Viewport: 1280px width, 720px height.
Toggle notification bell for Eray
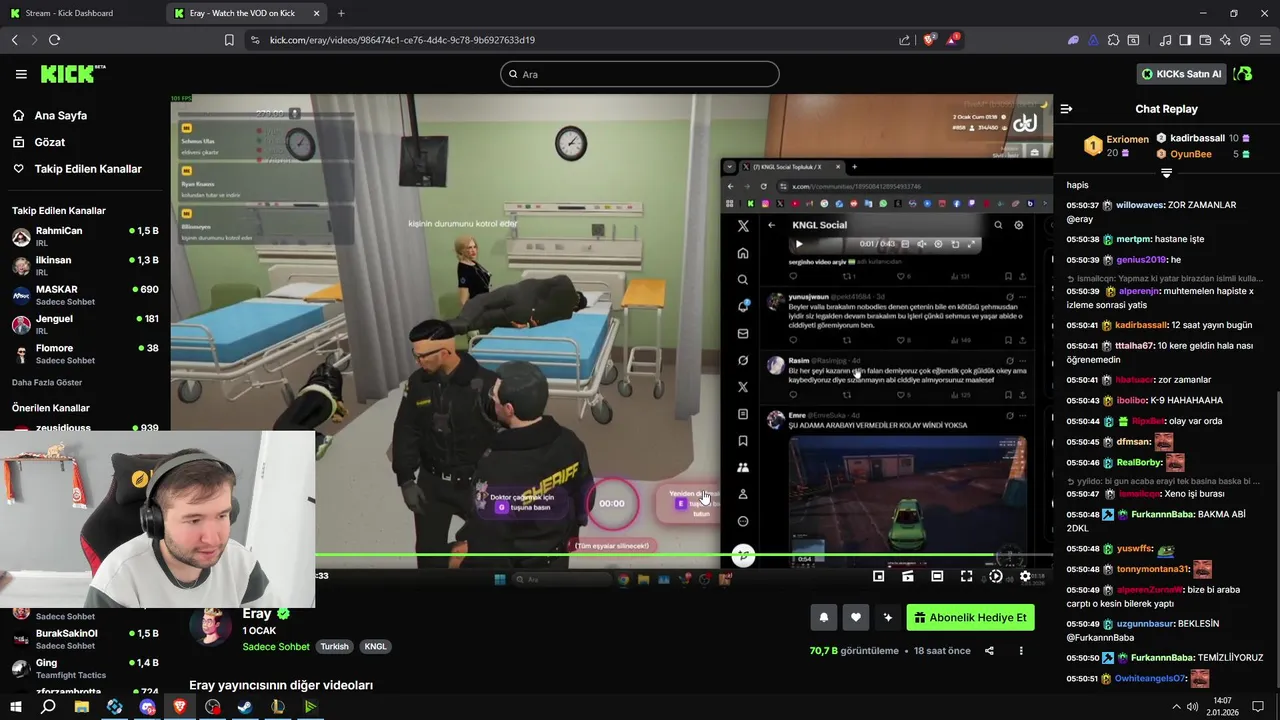tap(823, 618)
